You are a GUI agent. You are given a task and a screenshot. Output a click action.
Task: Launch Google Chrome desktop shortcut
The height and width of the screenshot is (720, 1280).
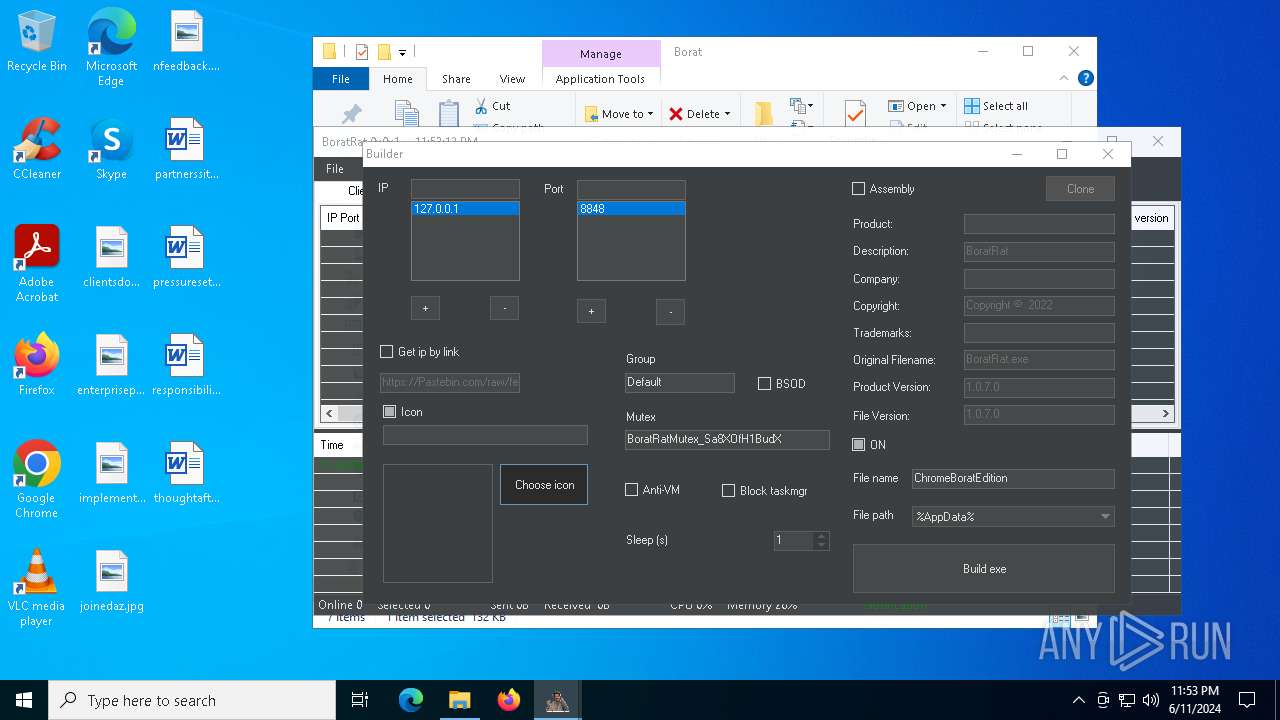(x=37, y=480)
